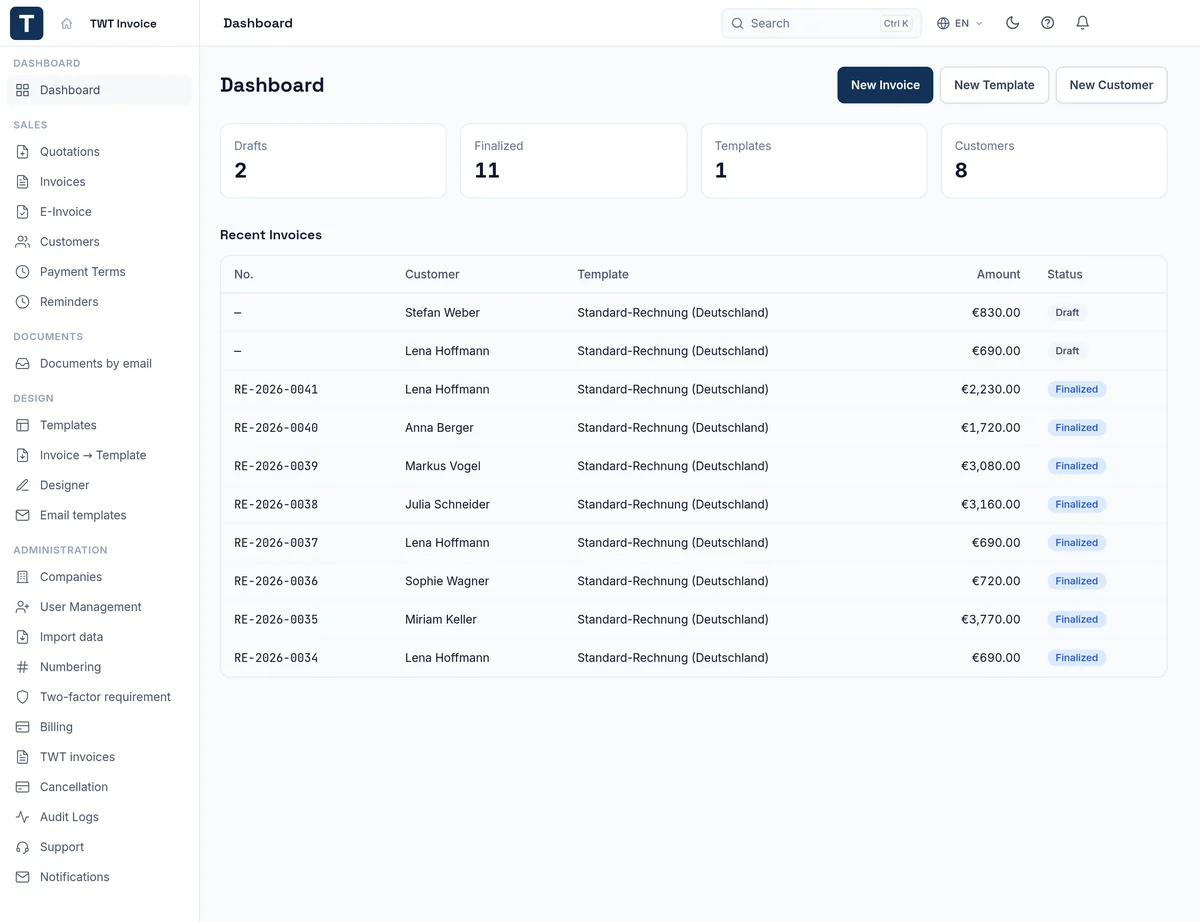The width and height of the screenshot is (1200, 922).
Task: Click invoice RE-2026-0036
Action: (x=276, y=581)
